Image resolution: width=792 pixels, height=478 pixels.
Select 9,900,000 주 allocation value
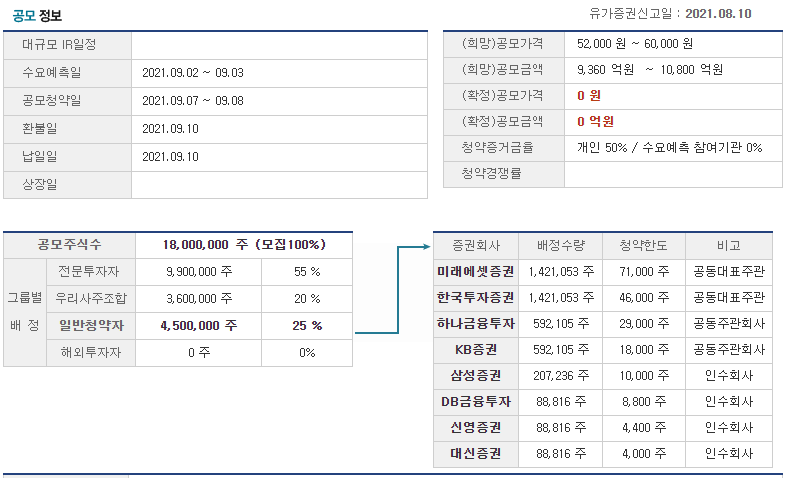pos(199,272)
